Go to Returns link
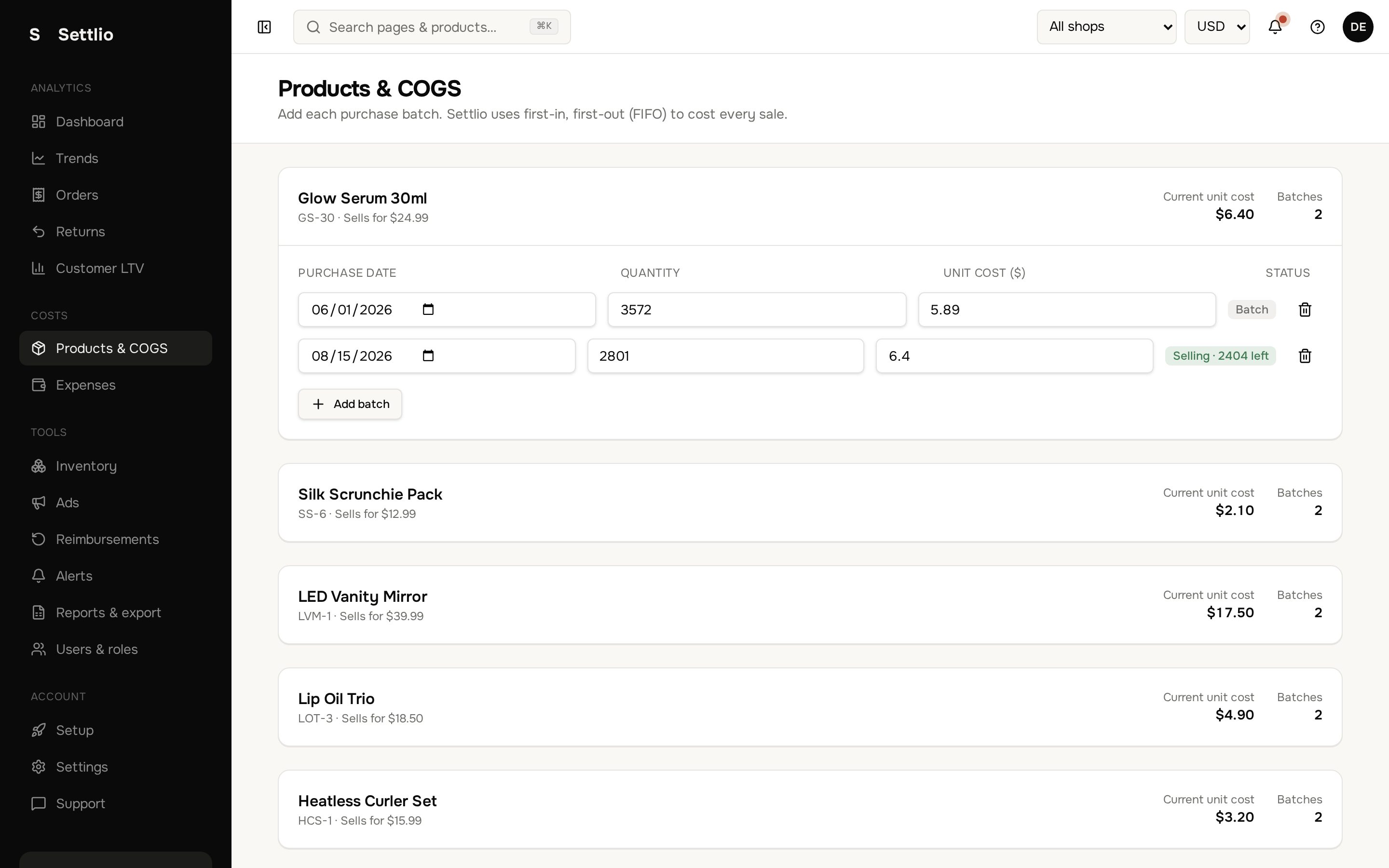Screen dimensions: 1389x868 tap(115, 232)
